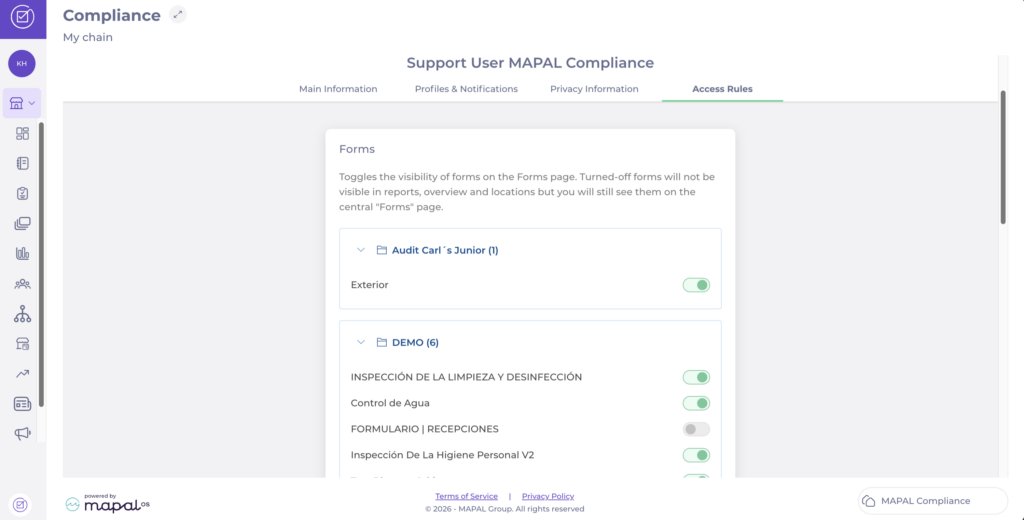
Task: Click the expand arrows icon beside Compliance
Action: coord(178,14)
